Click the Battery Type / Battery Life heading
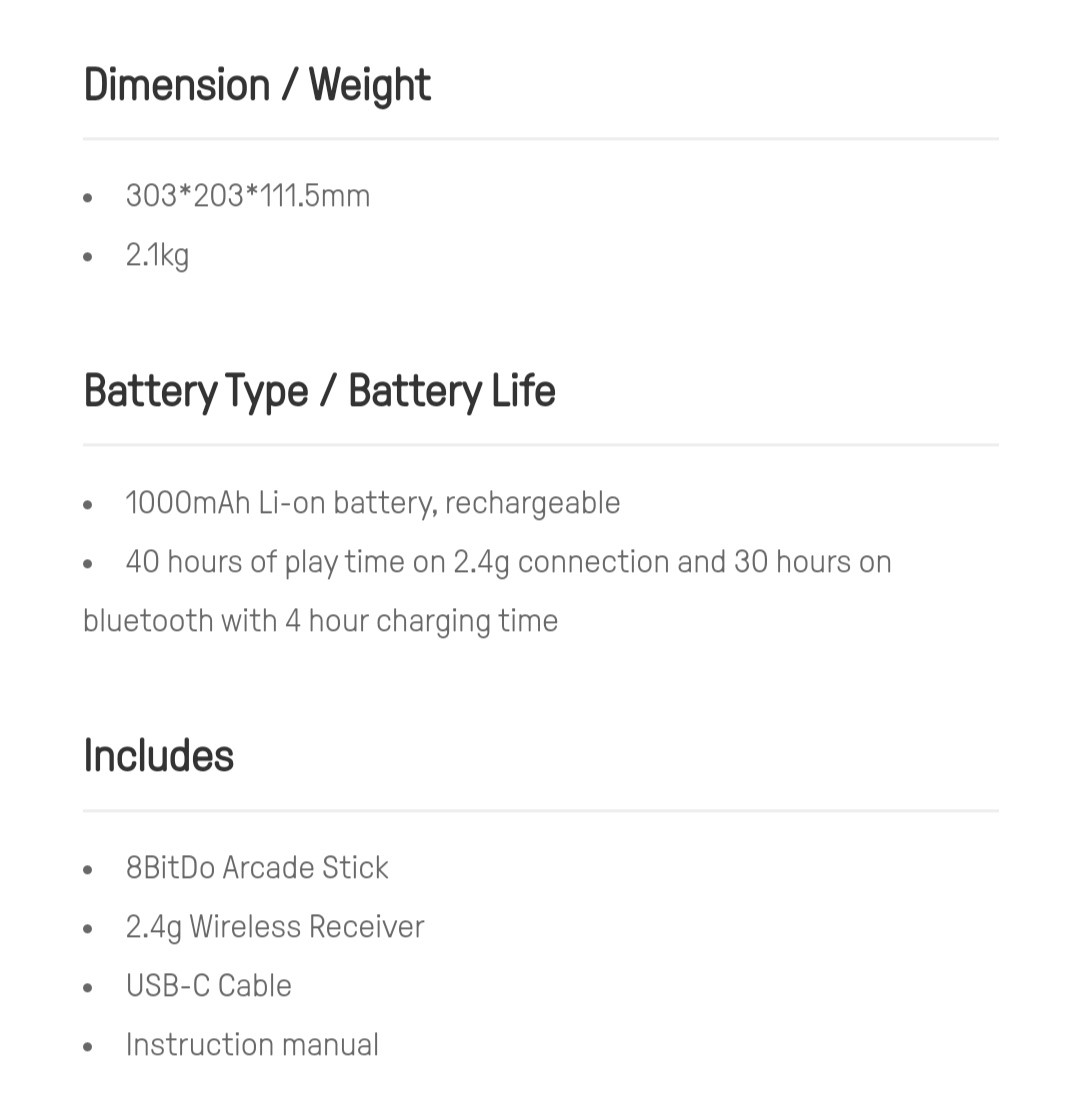Viewport: 1080px width, 1104px height. pos(320,391)
